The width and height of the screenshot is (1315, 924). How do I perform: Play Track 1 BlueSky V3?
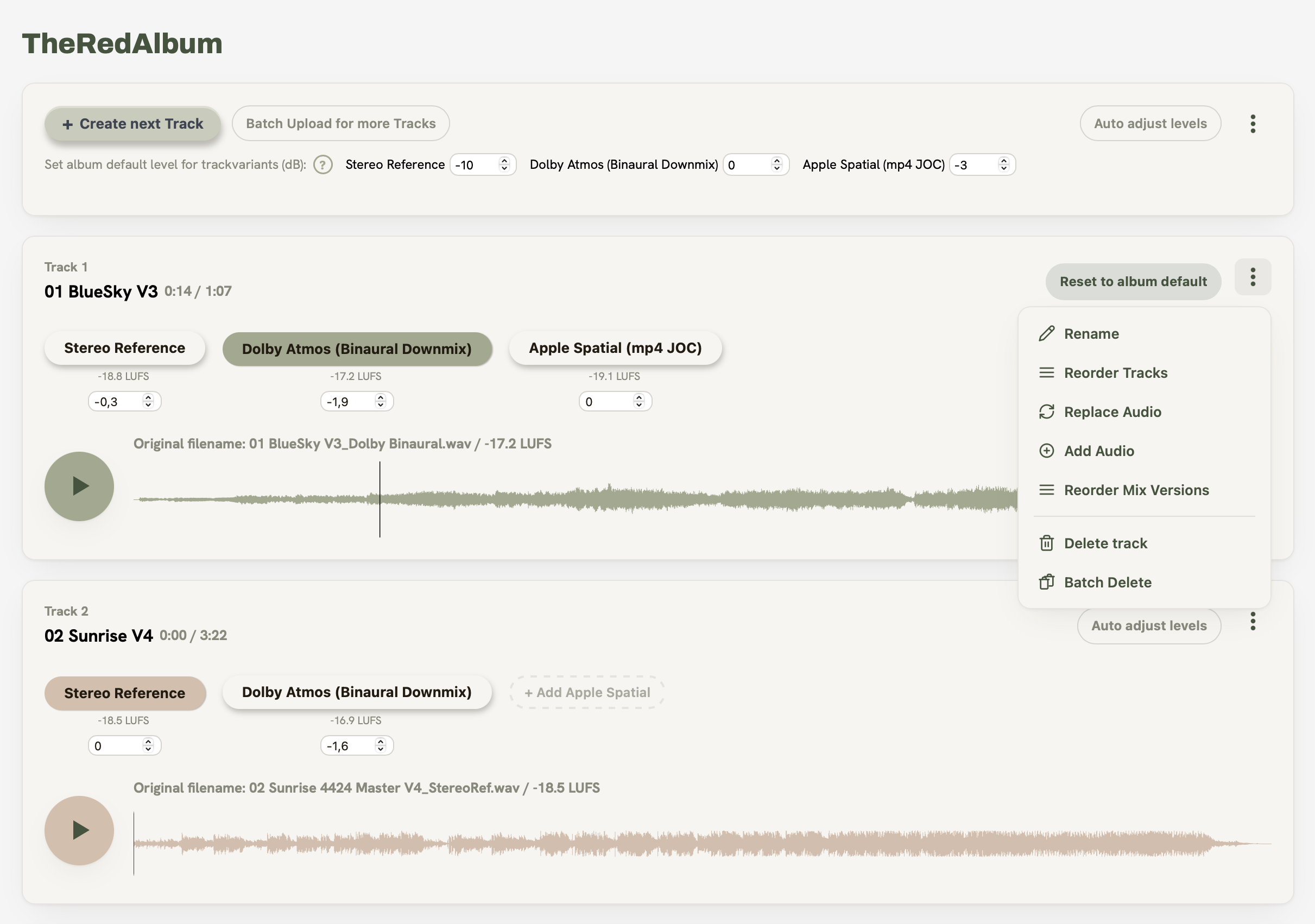(x=79, y=486)
